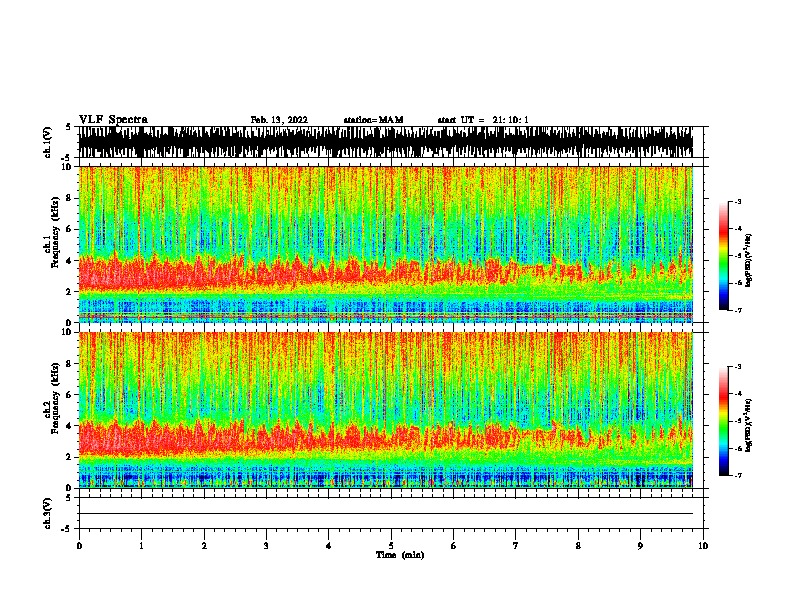Image resolution: width=792 pixels, height=612 pixels.
Task: Click time-axis tick label "0"
Action: coord(79,546)
